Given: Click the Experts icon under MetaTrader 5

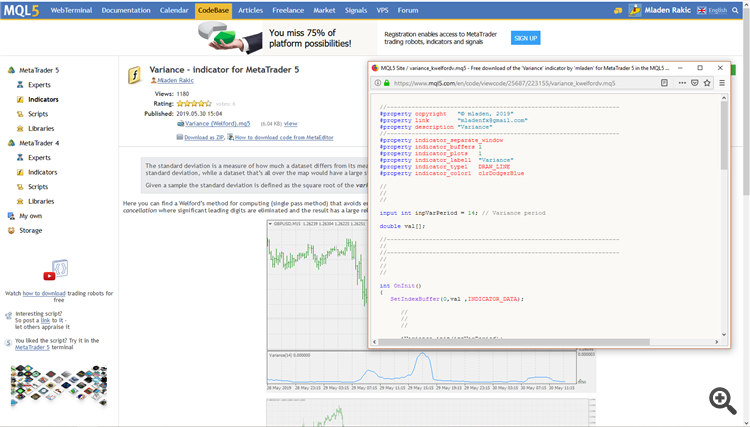Looking at the screenshot, I should (x=20, y=85).
